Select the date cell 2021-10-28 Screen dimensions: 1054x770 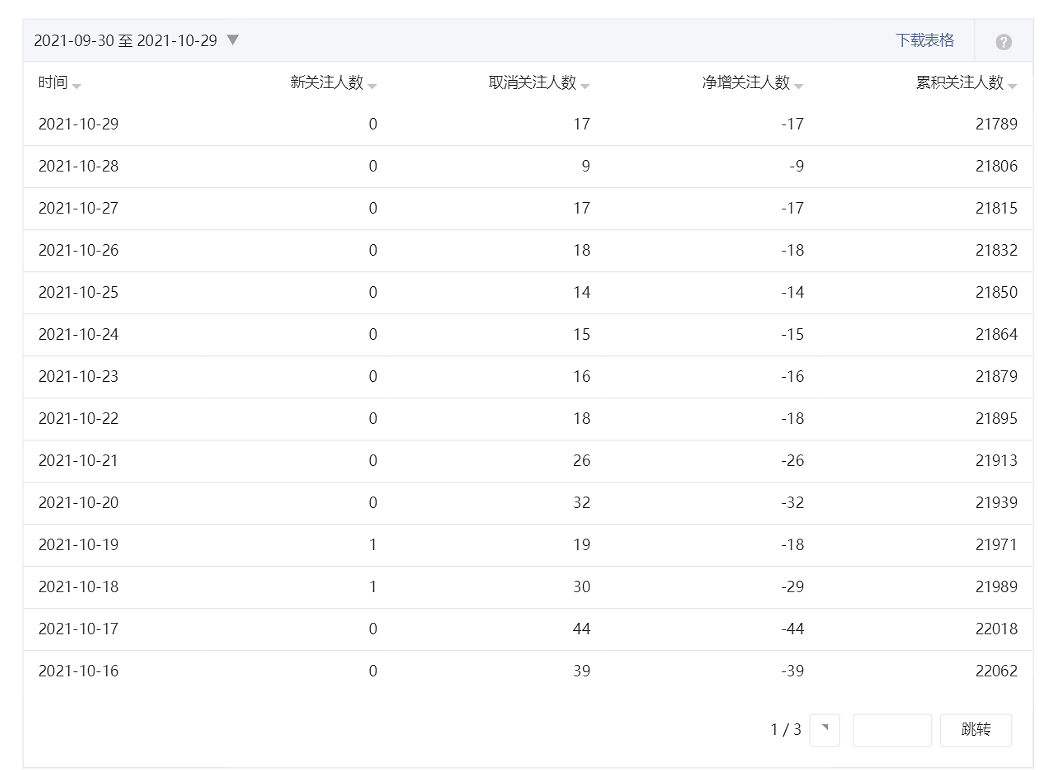[x=79, y=166]
